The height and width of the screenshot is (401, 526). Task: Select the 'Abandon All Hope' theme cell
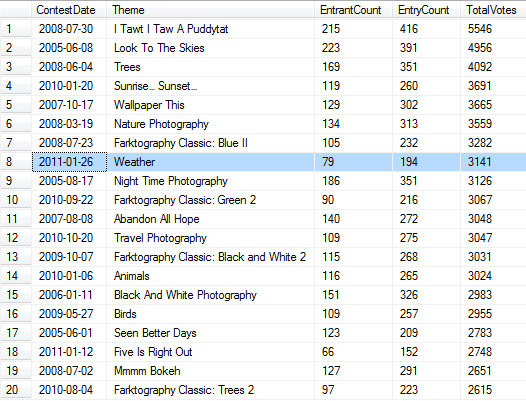(210, 219)
